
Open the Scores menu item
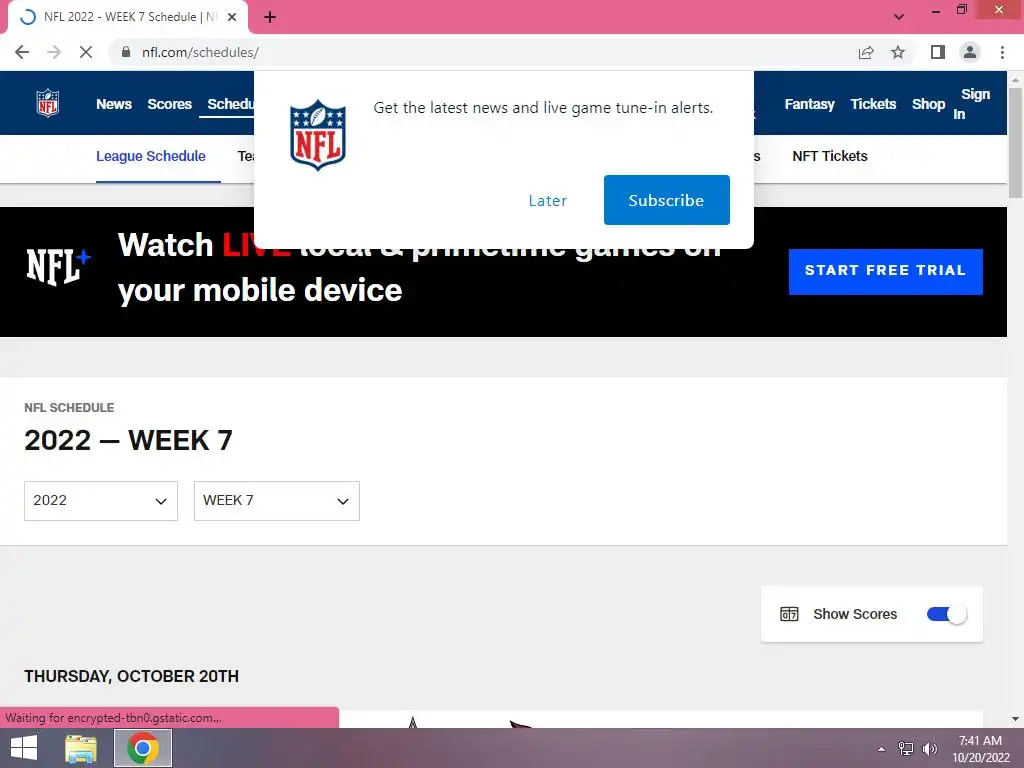click(169, 104)
